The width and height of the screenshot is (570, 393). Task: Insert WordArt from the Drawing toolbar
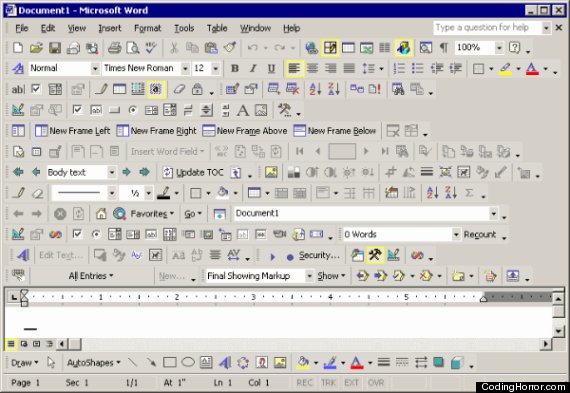coord(225,362)
